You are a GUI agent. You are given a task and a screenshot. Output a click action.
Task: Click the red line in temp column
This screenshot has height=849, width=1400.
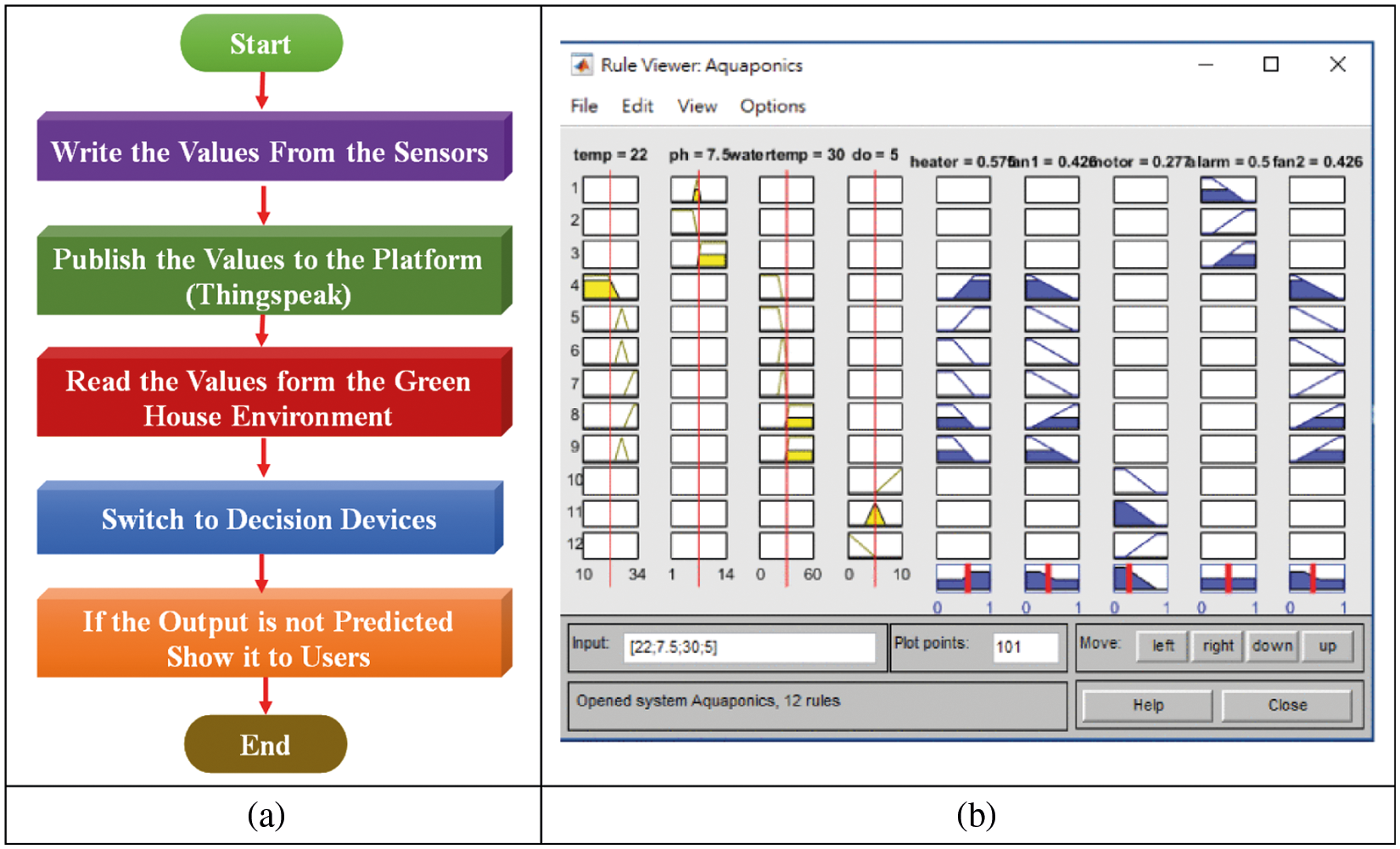(610, 382)
